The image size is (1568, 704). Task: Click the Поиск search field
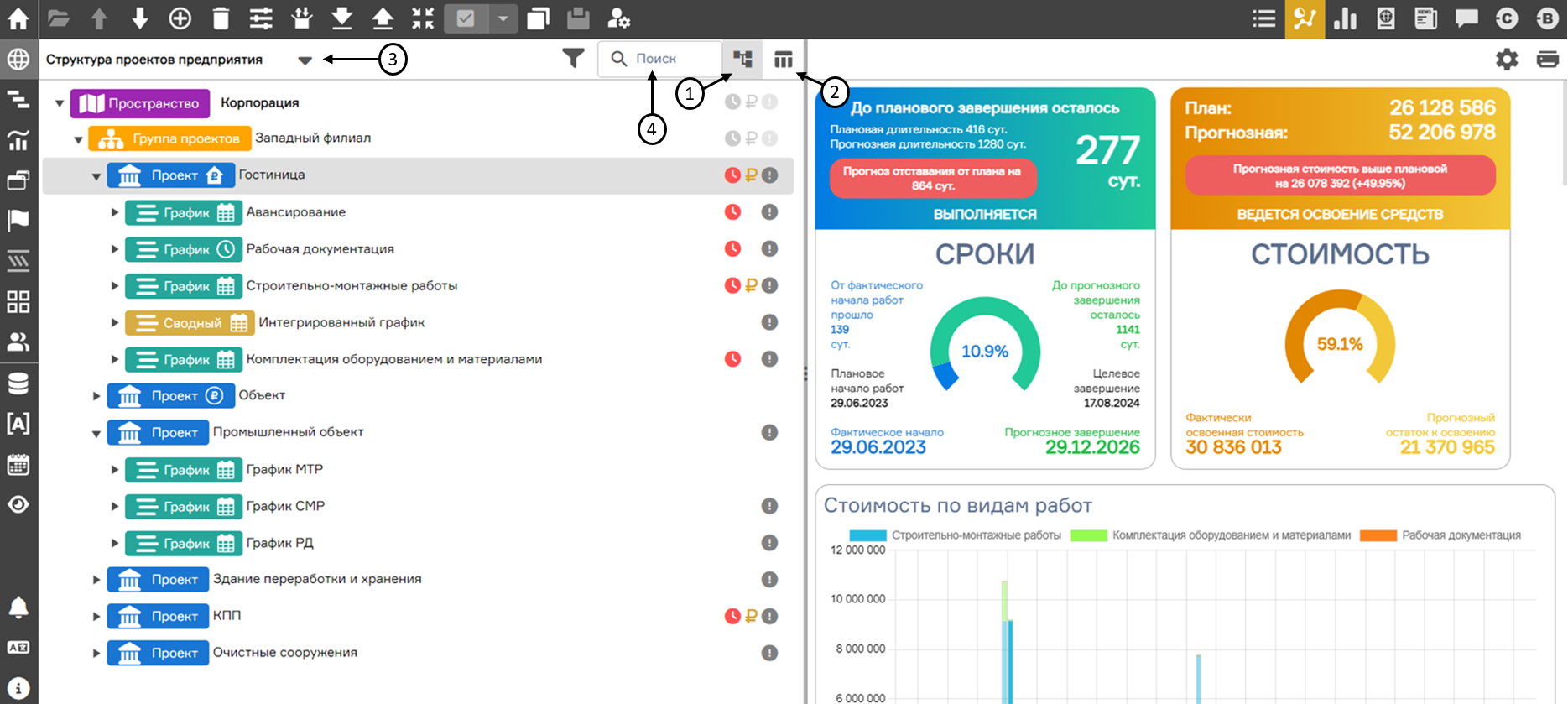point(659,59)
